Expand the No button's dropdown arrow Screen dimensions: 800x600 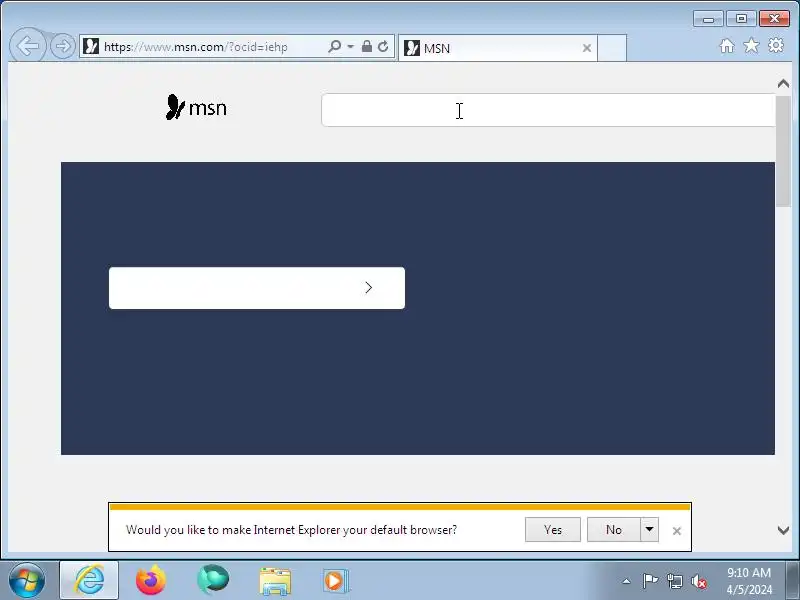(649, 530)
